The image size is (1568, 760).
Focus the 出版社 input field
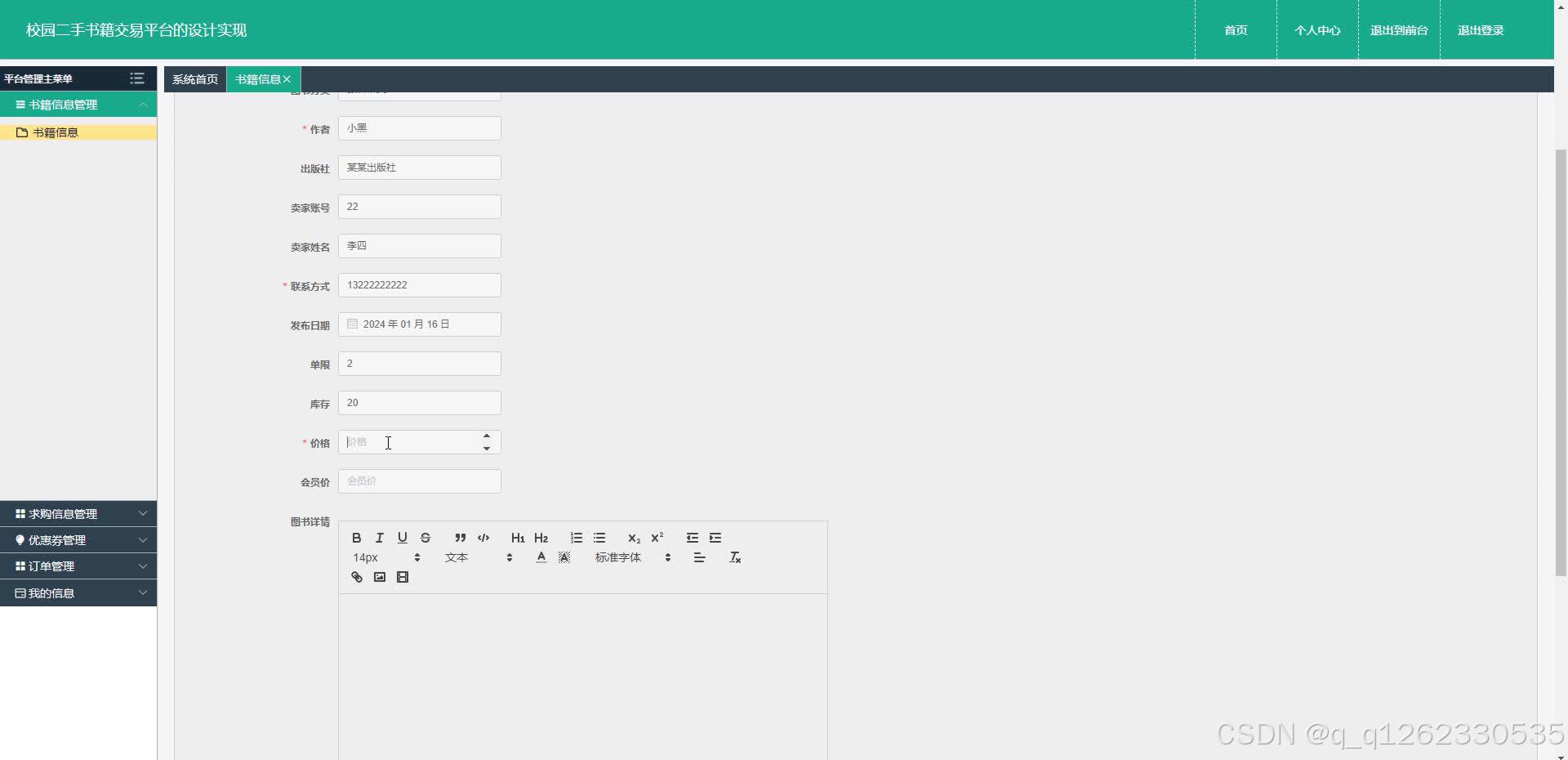coord(420,168)
